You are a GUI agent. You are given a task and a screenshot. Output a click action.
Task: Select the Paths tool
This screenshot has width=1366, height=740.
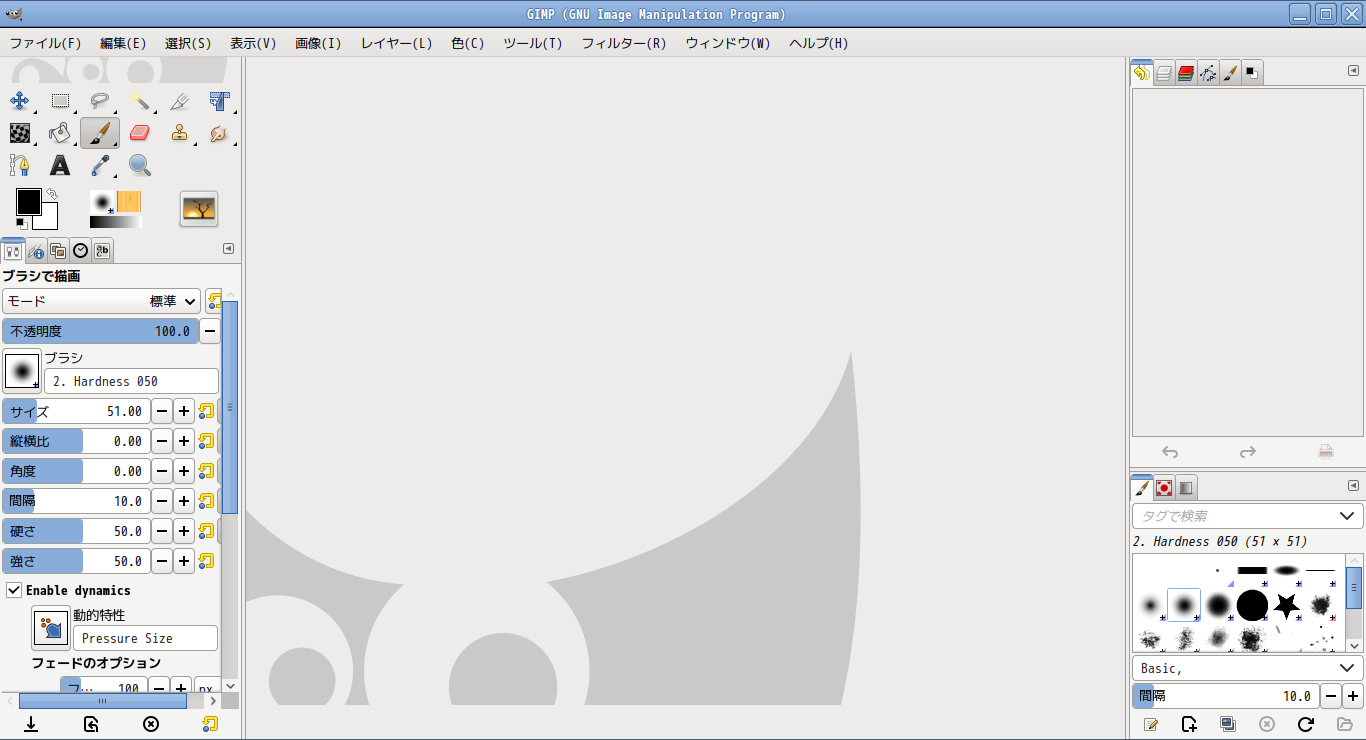click(20, 165)
